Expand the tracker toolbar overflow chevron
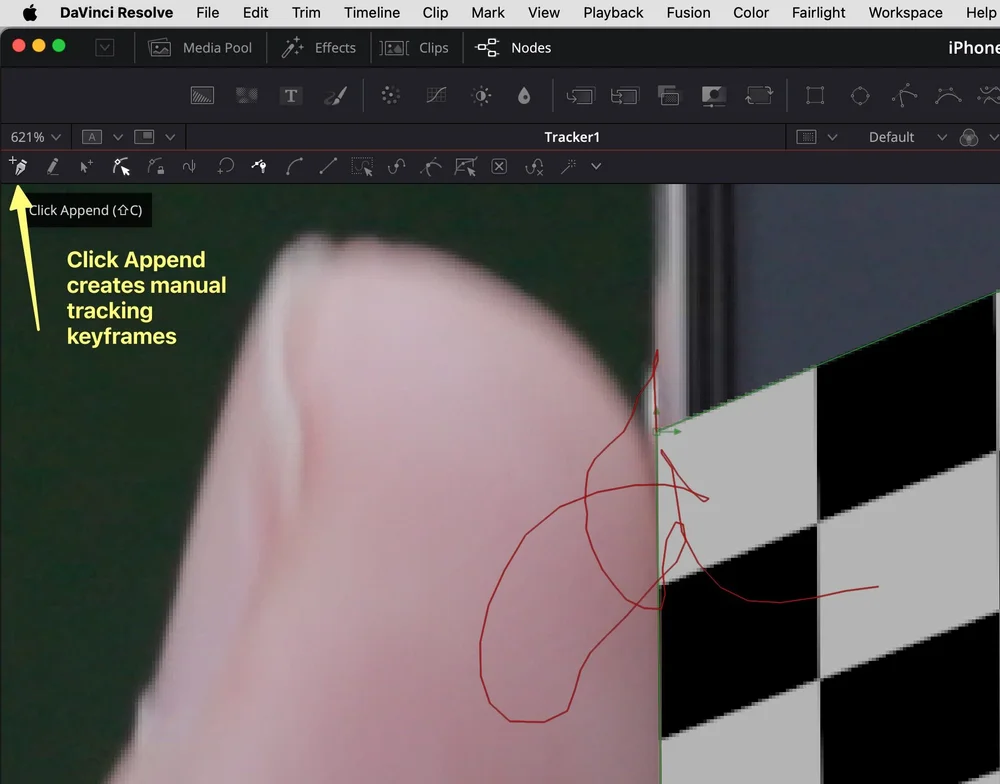 point(596,167)
